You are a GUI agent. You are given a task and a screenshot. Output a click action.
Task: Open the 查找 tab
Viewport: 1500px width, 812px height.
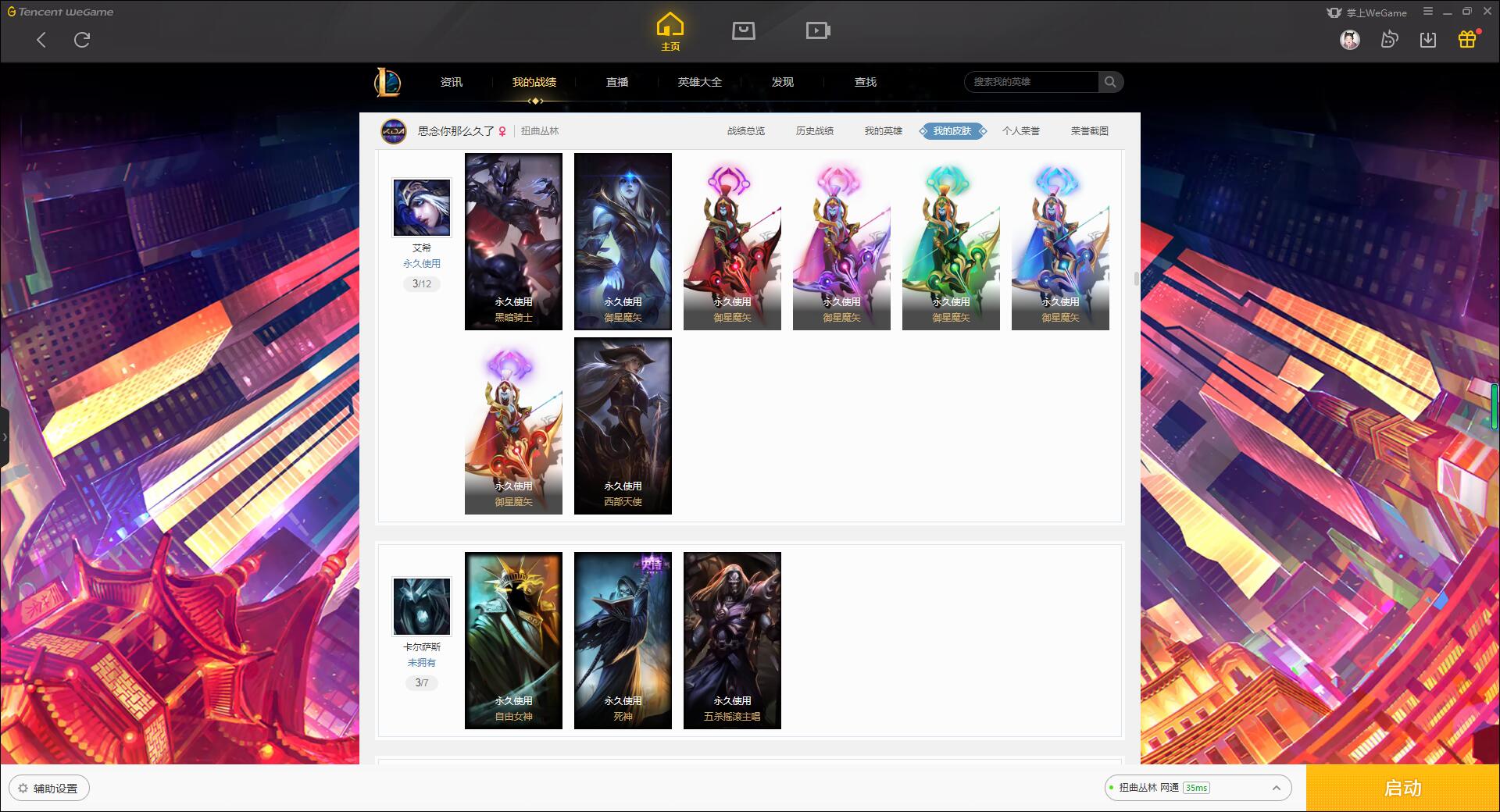coord(866,82)
